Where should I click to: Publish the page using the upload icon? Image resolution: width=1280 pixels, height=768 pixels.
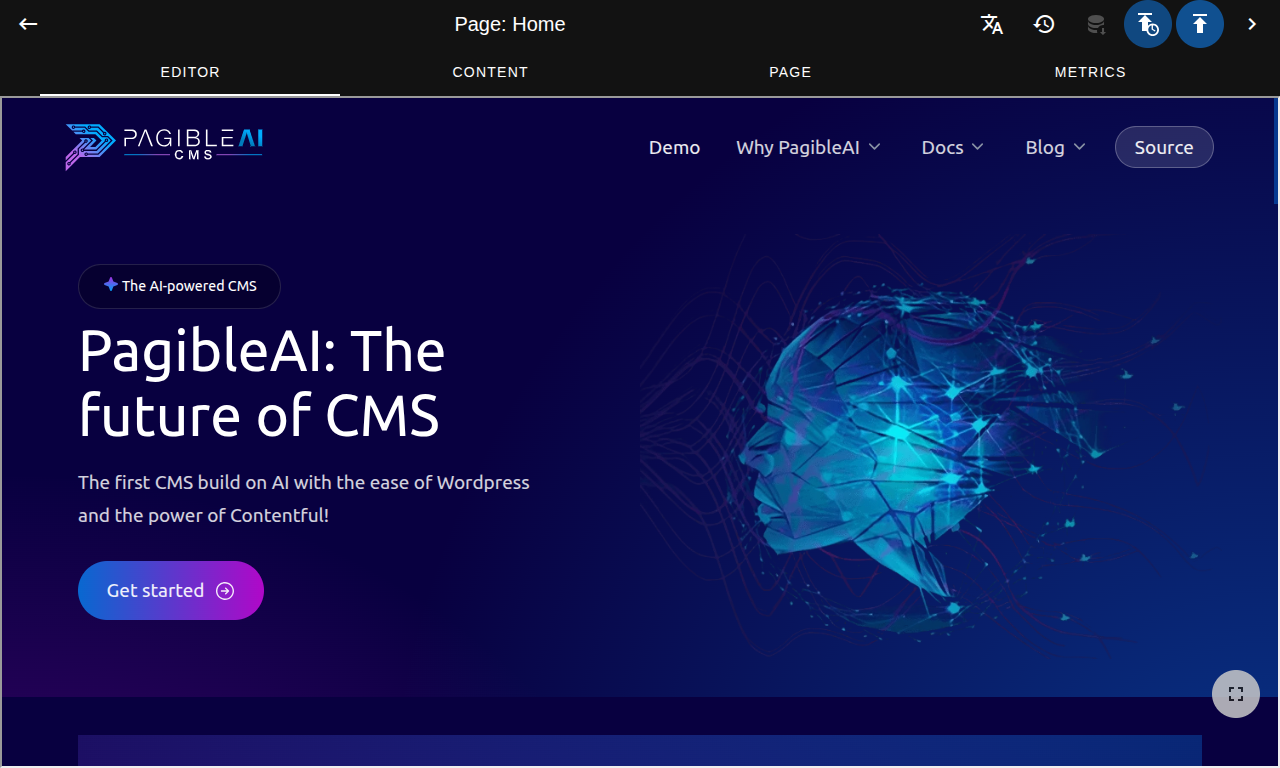[x=1200, y=24]
